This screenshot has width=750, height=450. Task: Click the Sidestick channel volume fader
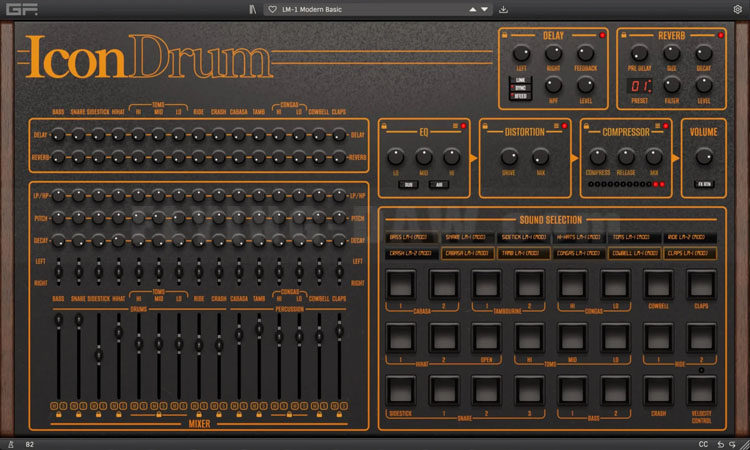pyautogui.click(x=99, y=355)
